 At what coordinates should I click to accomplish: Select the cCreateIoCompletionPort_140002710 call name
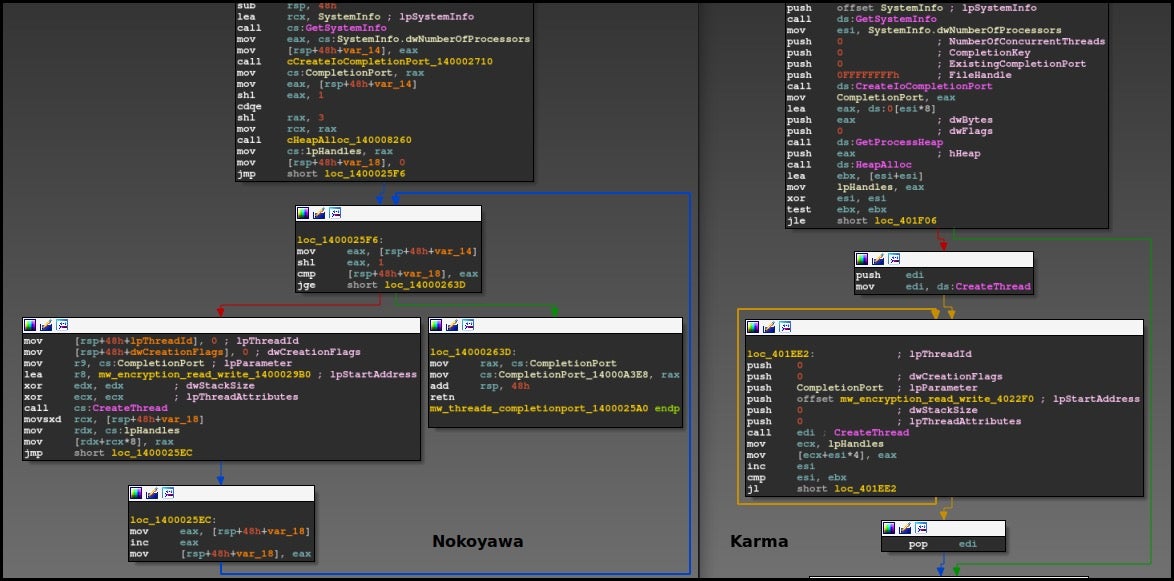tap(389, 62)
